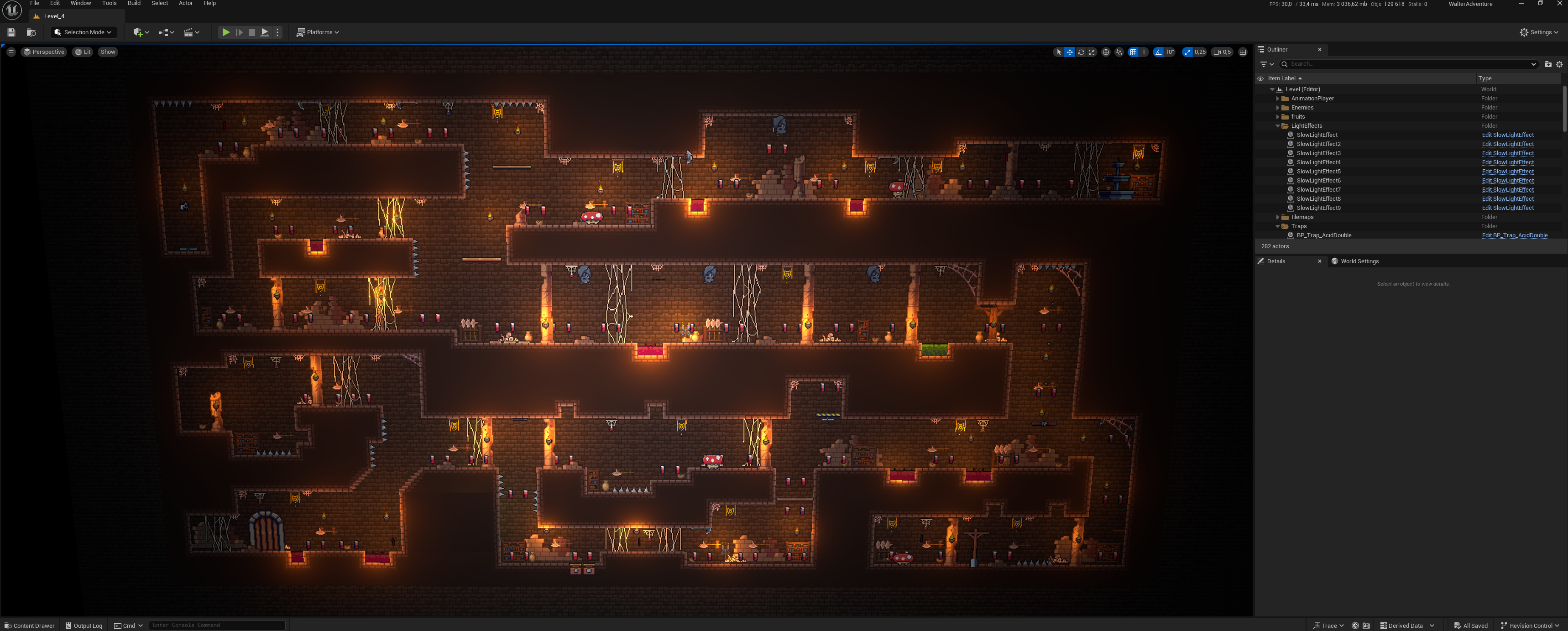Click the surface snapping icon
The image size is (1568, 631).
tap(1119, 52)
